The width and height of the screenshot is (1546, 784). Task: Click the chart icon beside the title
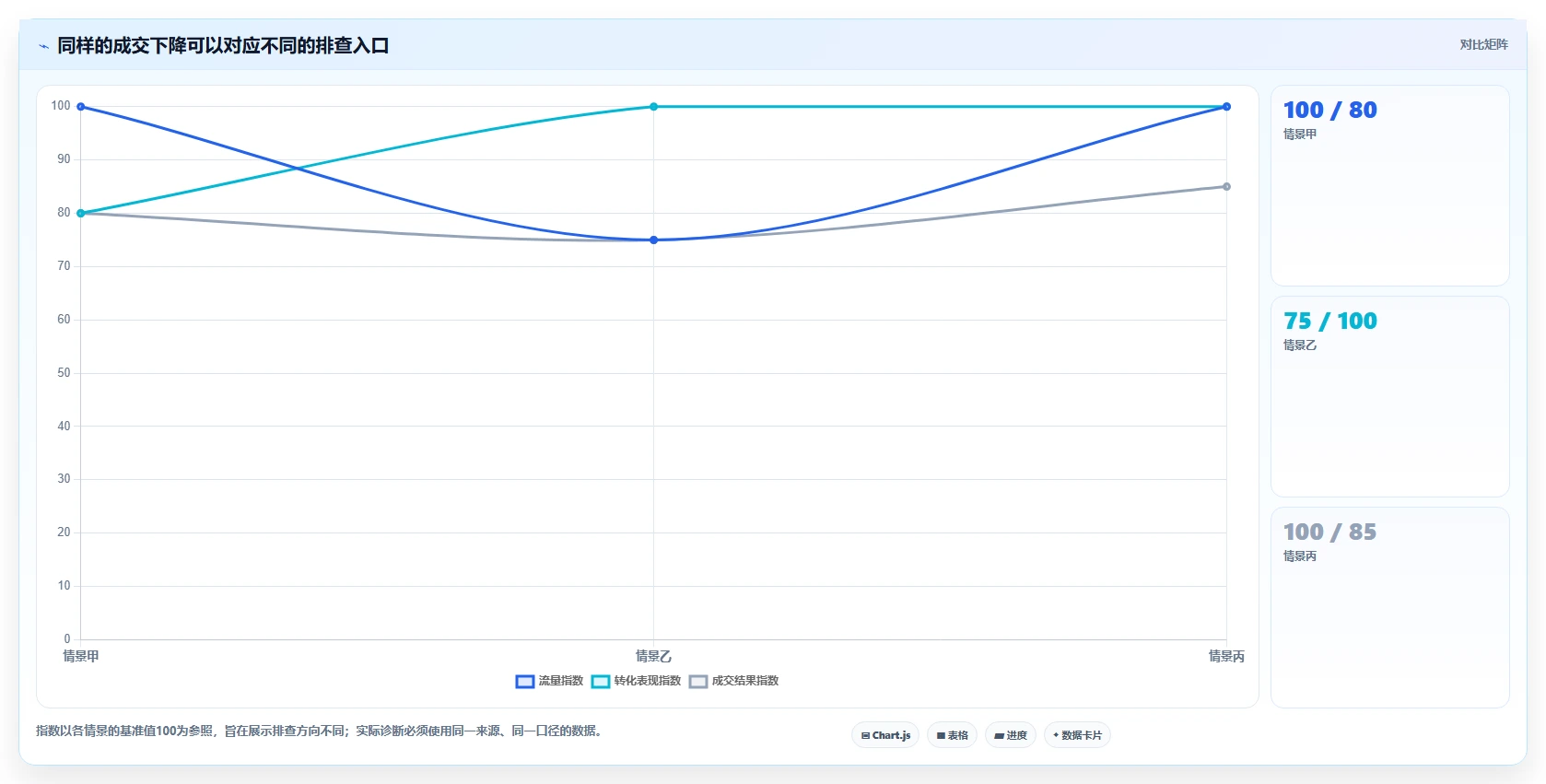coord(43,46)
